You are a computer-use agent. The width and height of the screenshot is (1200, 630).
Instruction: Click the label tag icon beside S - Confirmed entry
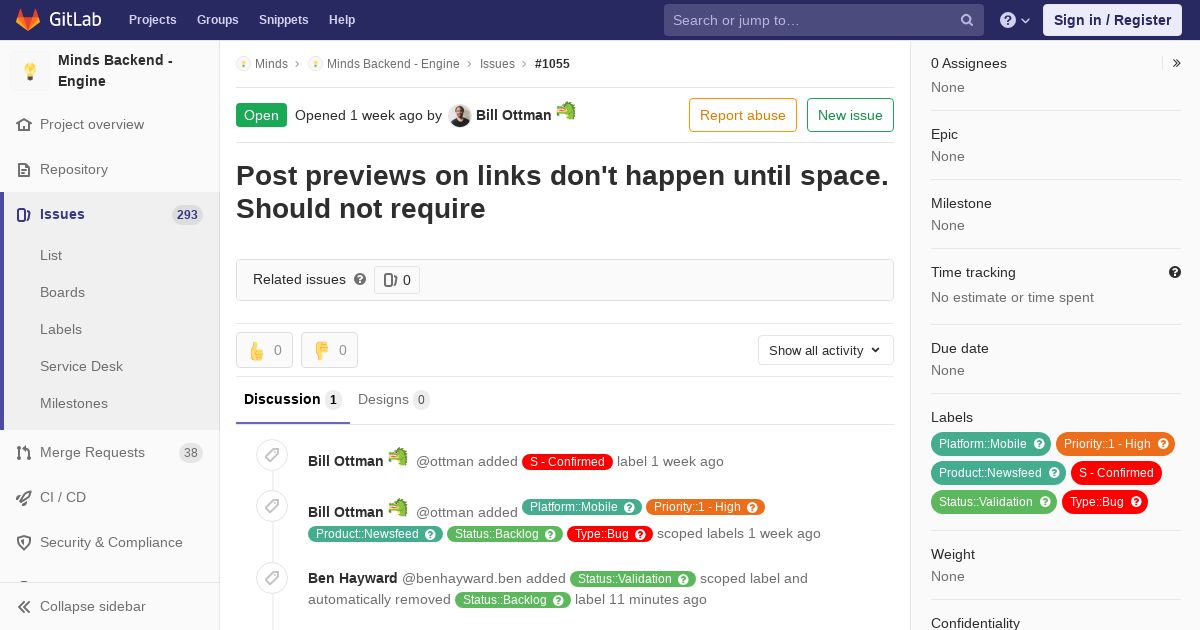272,455
